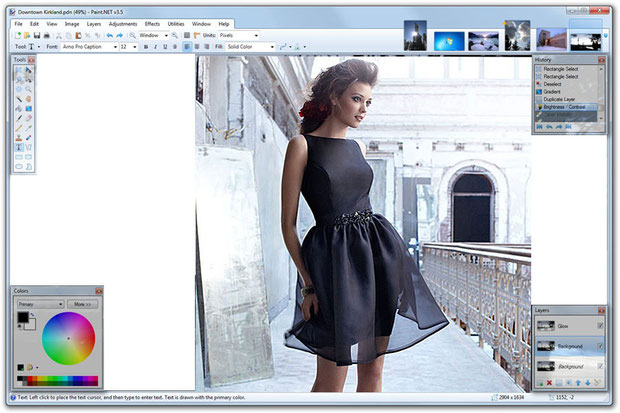Toggle Italic text formatting
Image resolution: width=620 pixels, height=413 pixels.
[155, 47]
